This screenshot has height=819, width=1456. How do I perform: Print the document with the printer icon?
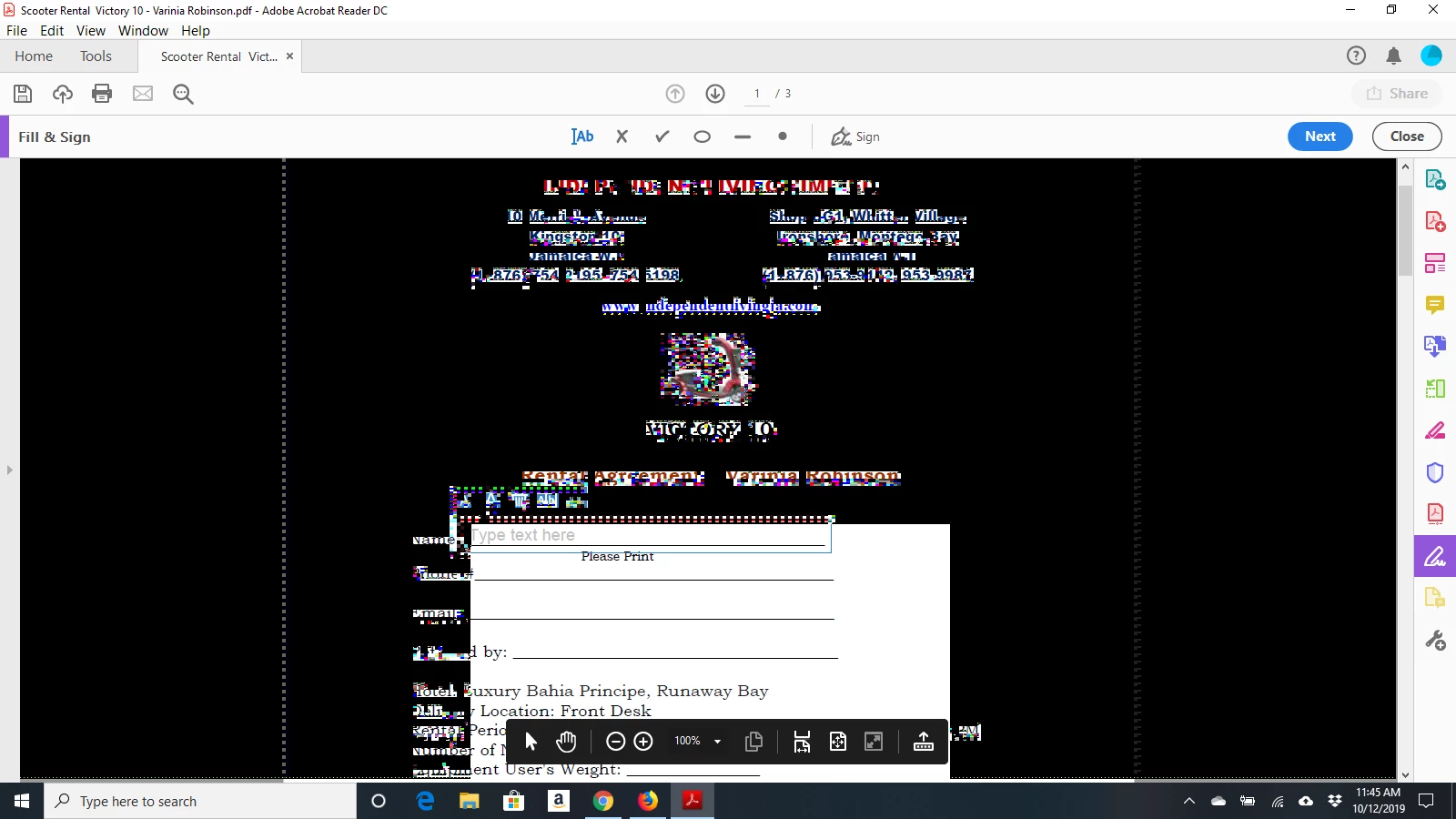point(102,94)
